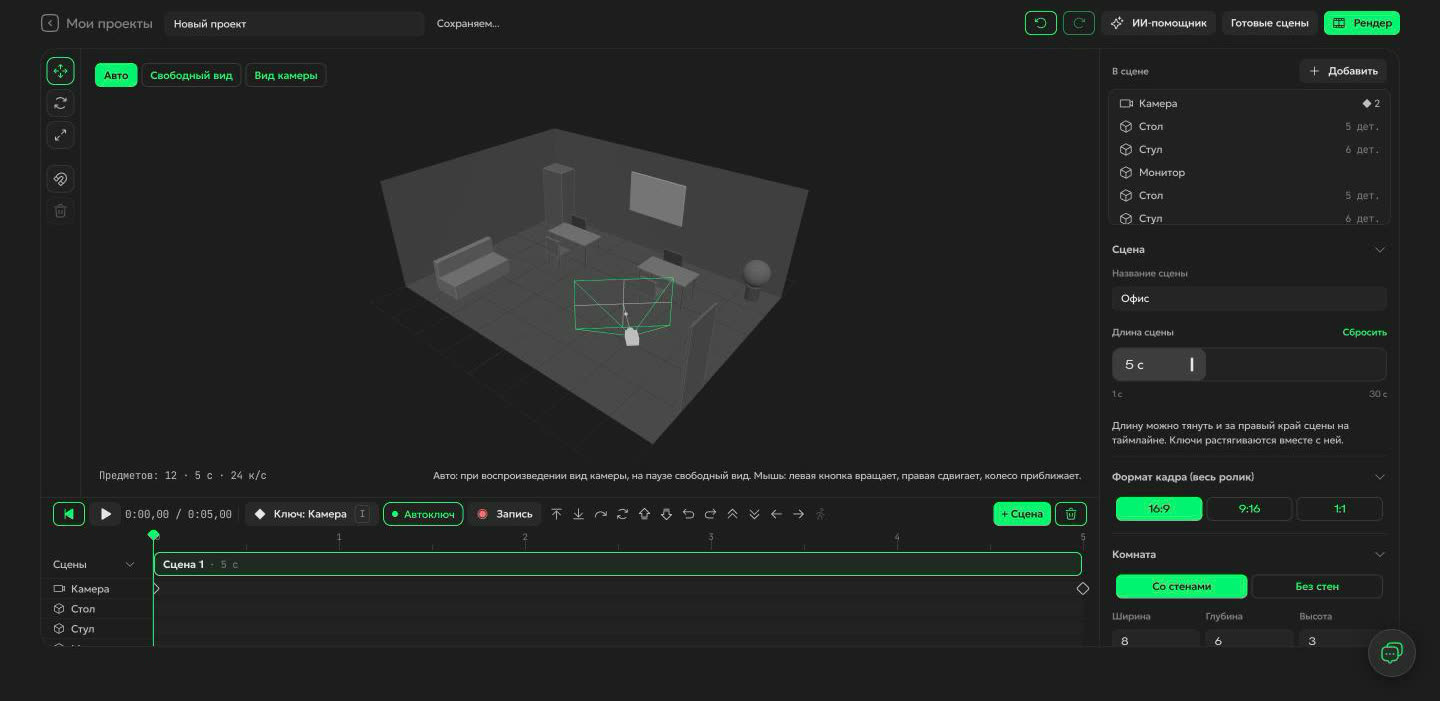Screen dimensions: 1440x701
Task: Click the curved arrow icon in timeline toolbar
Action: [600, 514]
